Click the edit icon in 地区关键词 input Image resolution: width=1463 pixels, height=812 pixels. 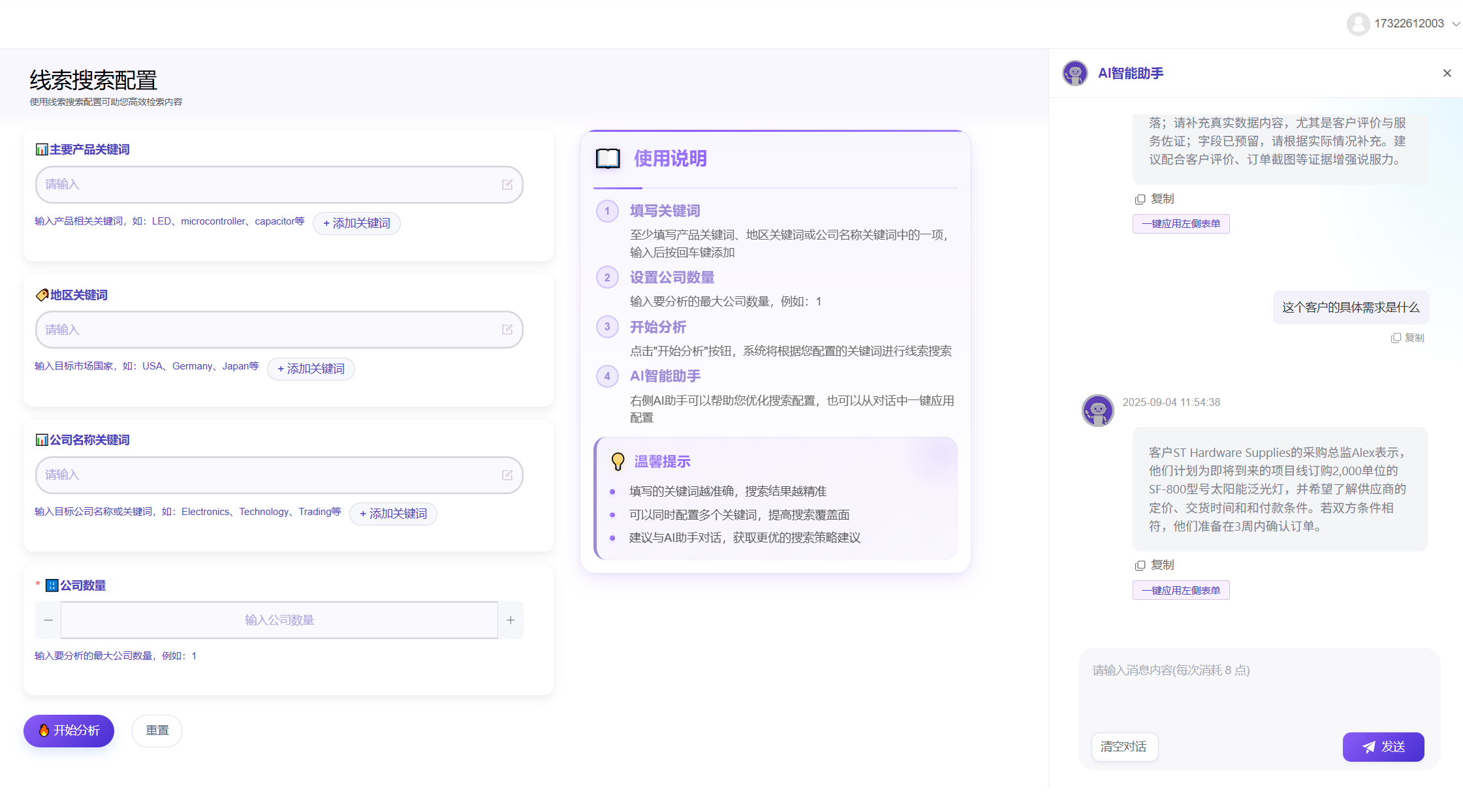[507, 330]
